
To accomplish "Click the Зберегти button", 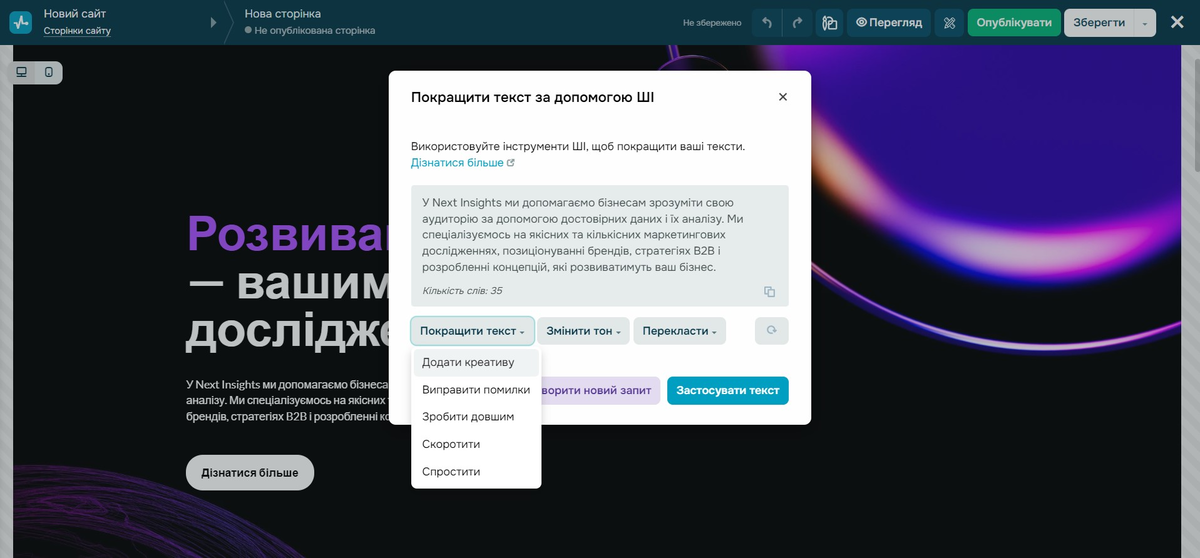I will coord(1099,22).
